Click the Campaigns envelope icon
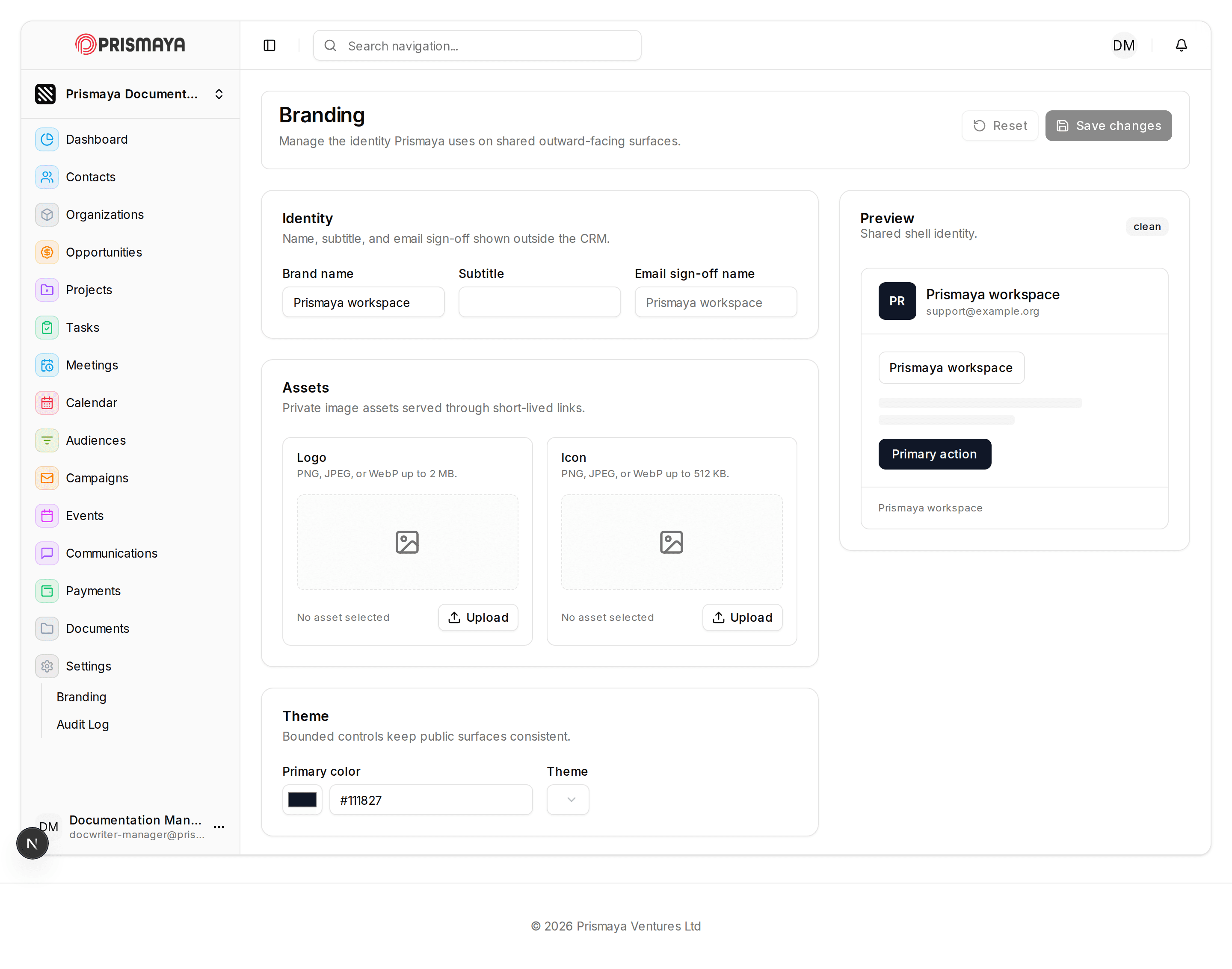Screen dimensions: 1232x969 click(47, 478)
